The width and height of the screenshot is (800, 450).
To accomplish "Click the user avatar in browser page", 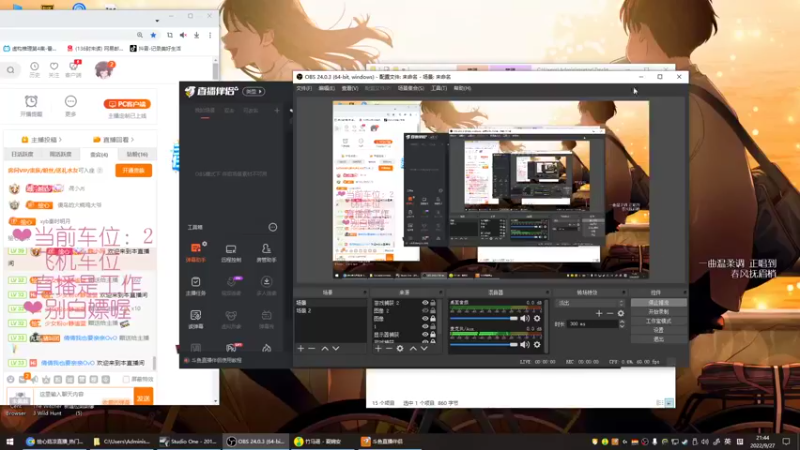I will [x=104, y=69].
